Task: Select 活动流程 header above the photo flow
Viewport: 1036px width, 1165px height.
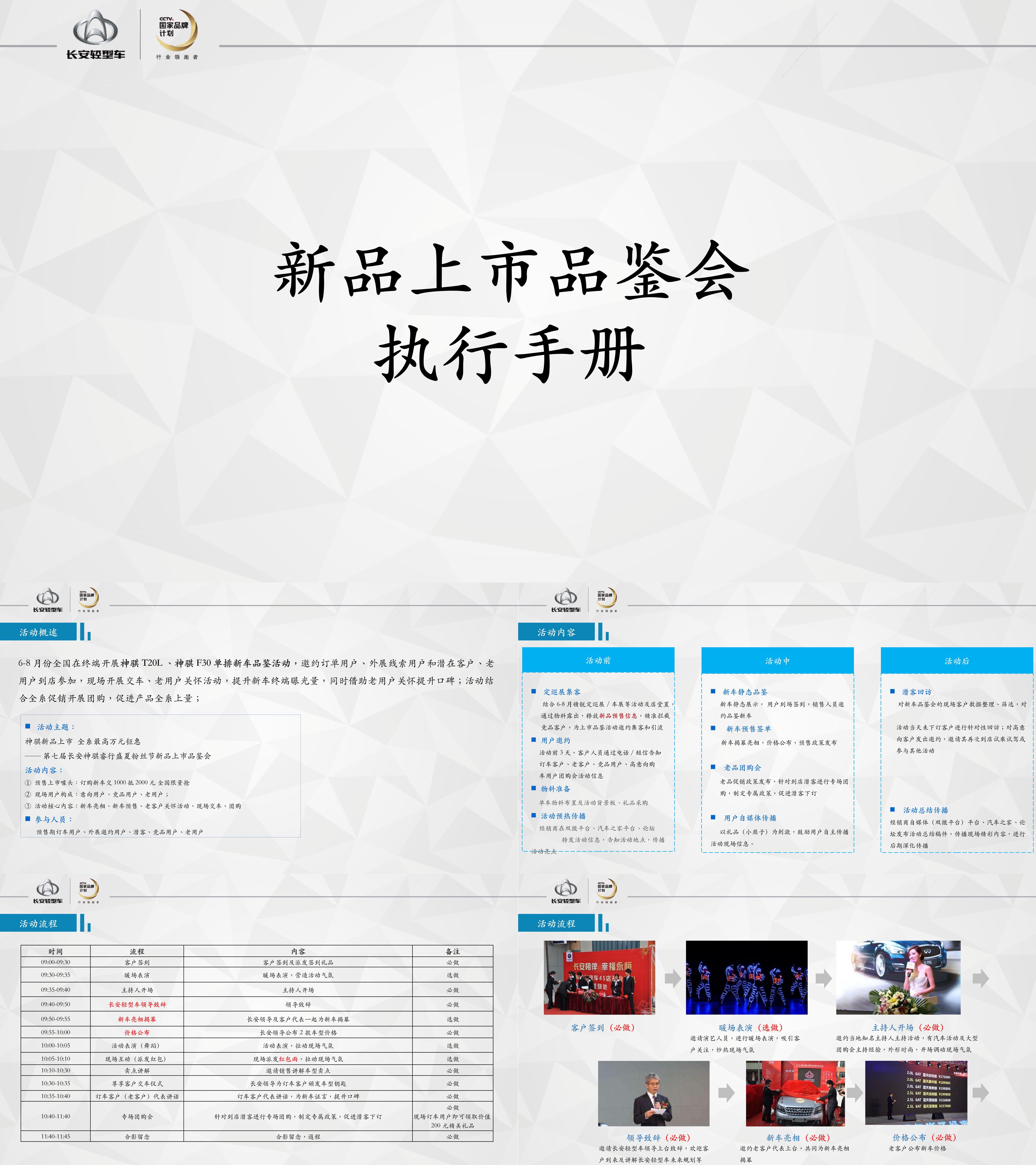Action: point(556,923)
